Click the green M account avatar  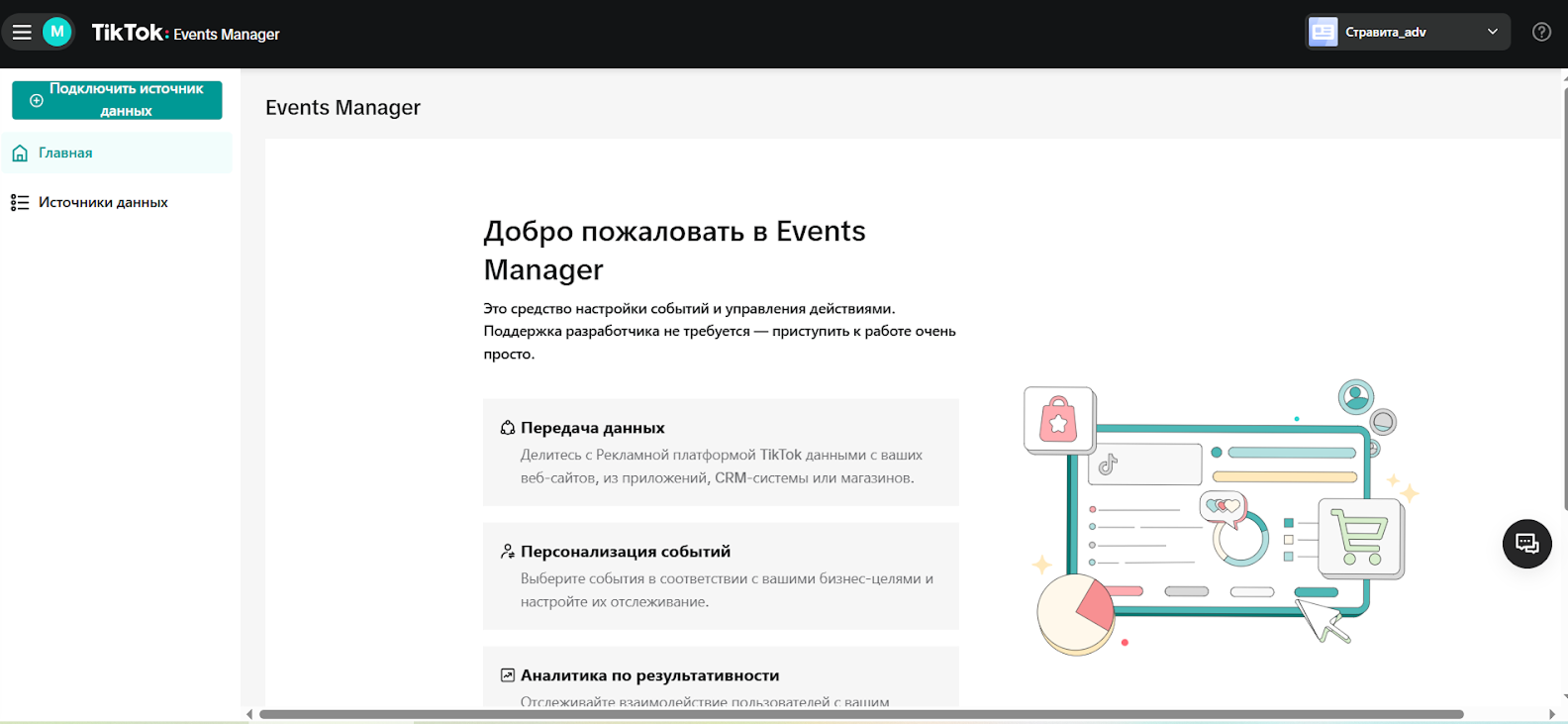57,32
